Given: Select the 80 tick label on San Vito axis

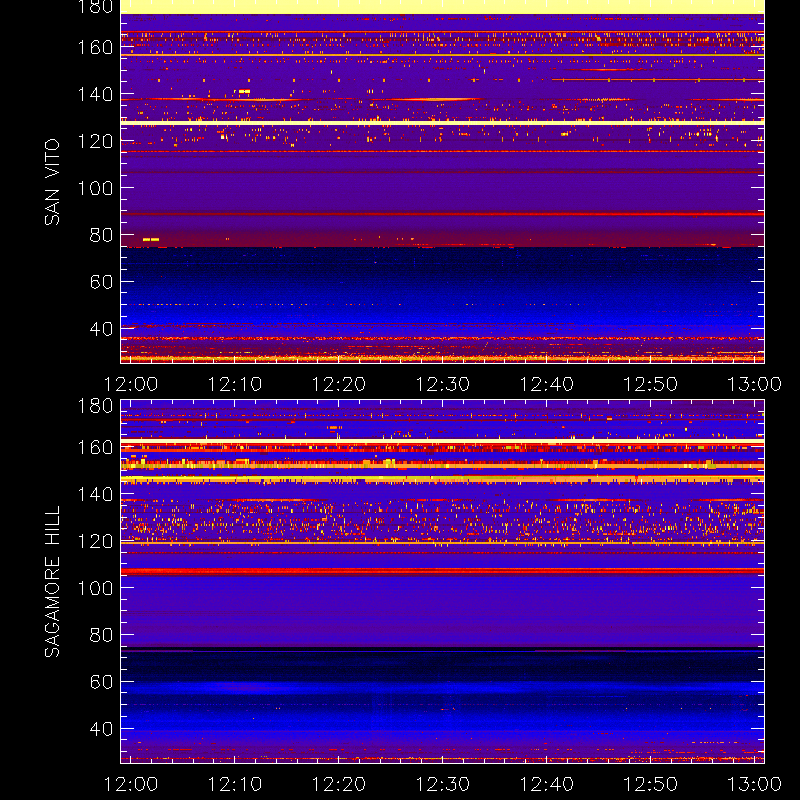Looking at the screenshot, I should coord(101,235).
